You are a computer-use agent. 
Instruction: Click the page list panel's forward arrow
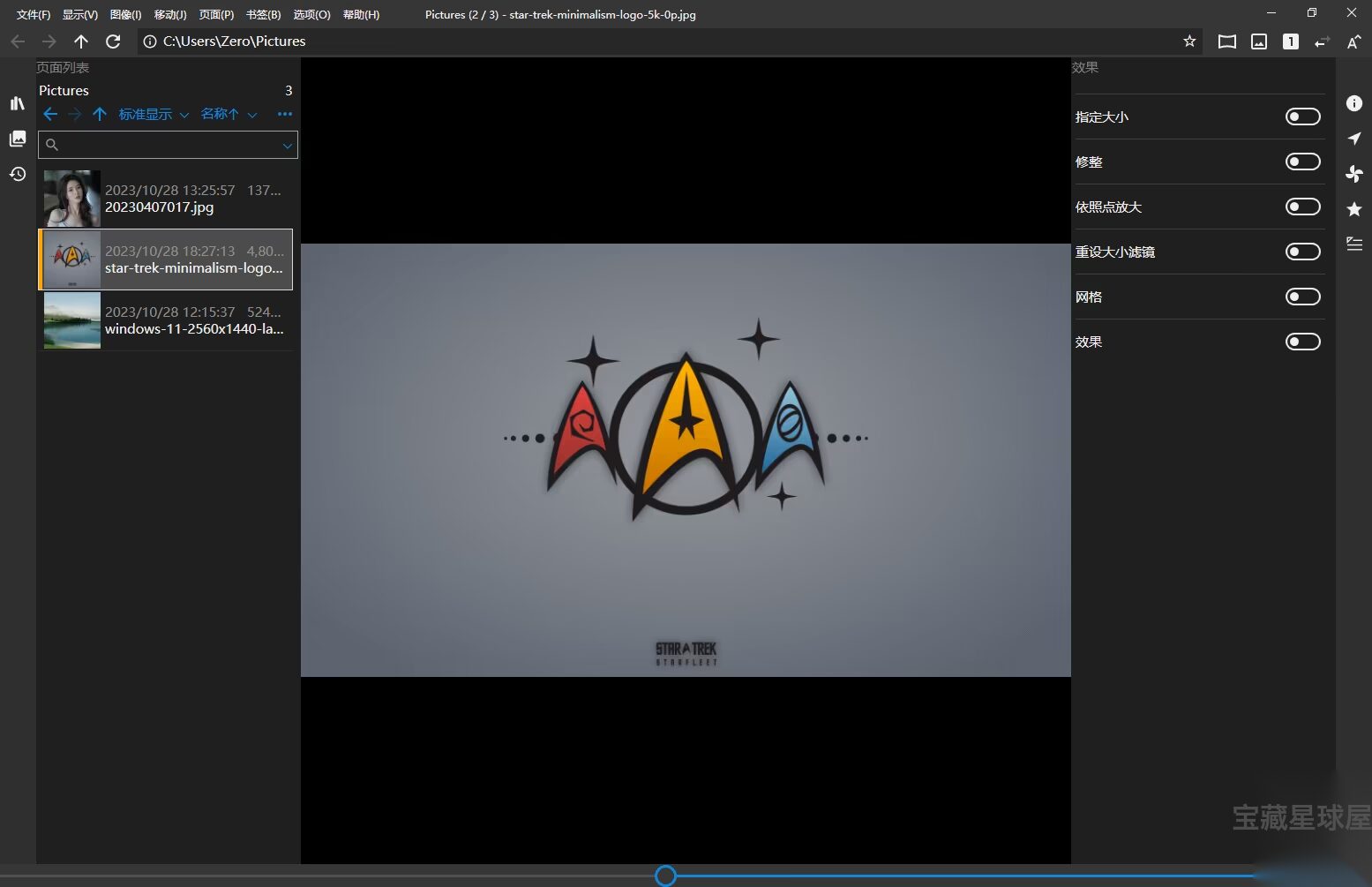75,114
